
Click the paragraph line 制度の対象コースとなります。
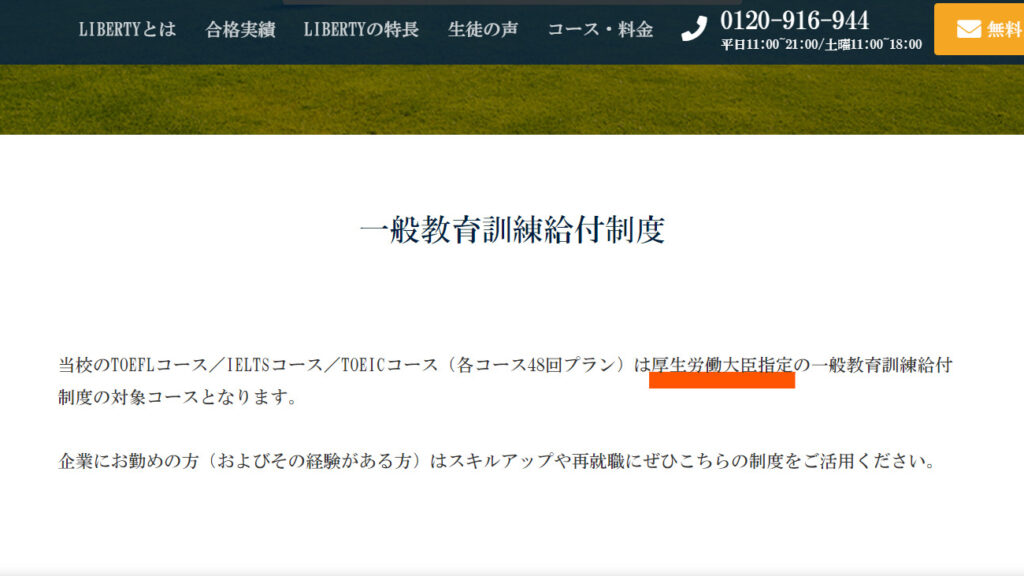pos(178,396)
